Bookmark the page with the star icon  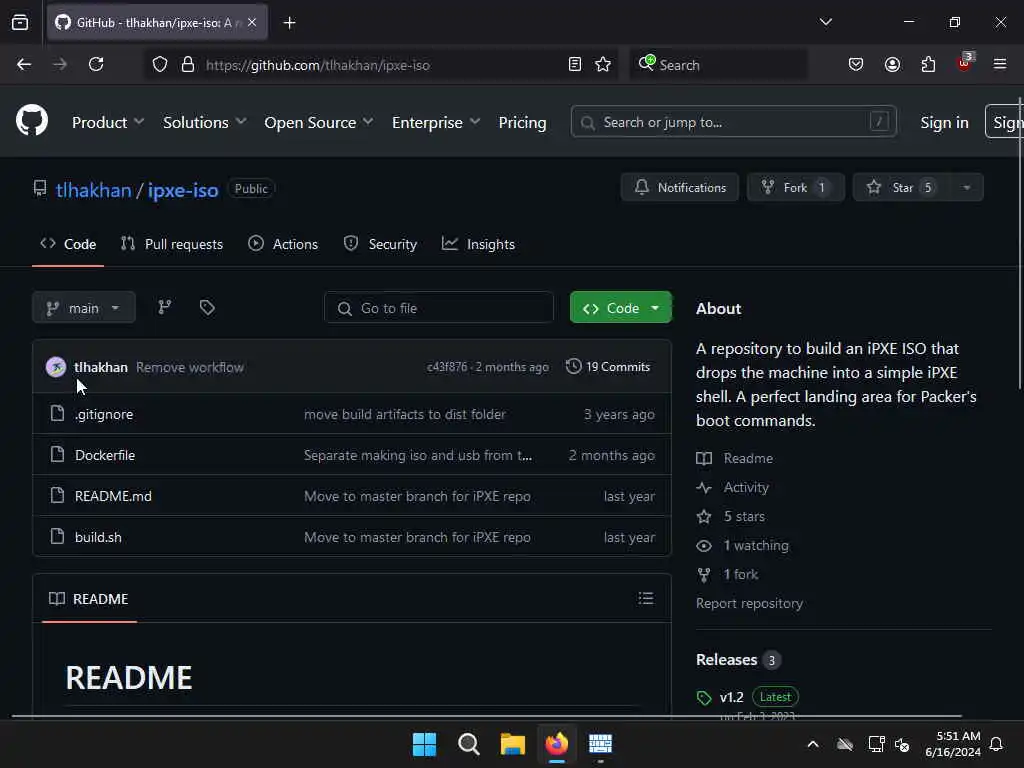click(603, 65)
